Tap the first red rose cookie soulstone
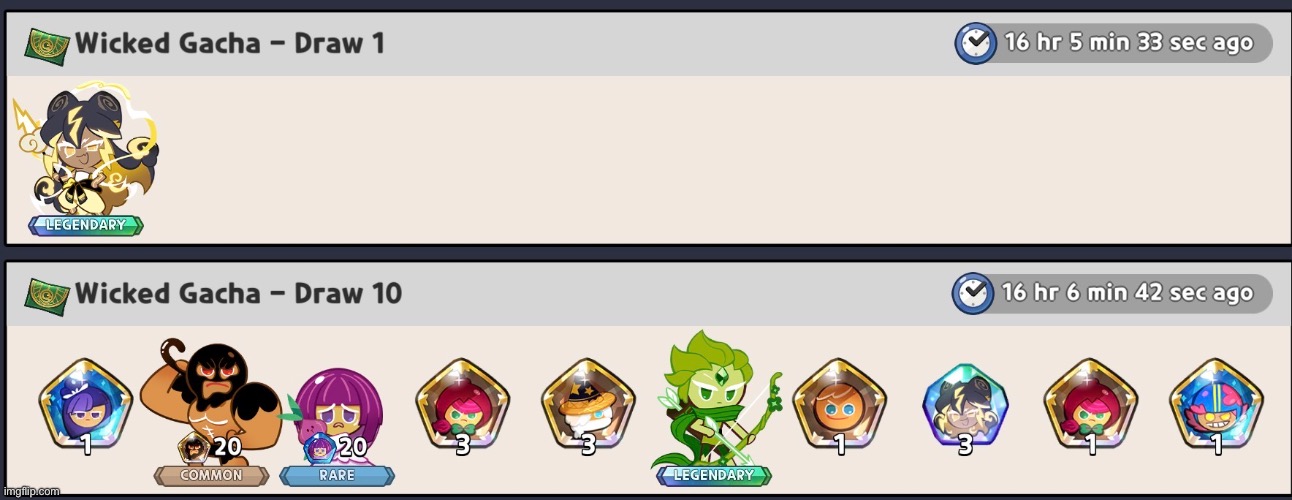Viewport: 1292px width, 500px height. click(463, 402)
